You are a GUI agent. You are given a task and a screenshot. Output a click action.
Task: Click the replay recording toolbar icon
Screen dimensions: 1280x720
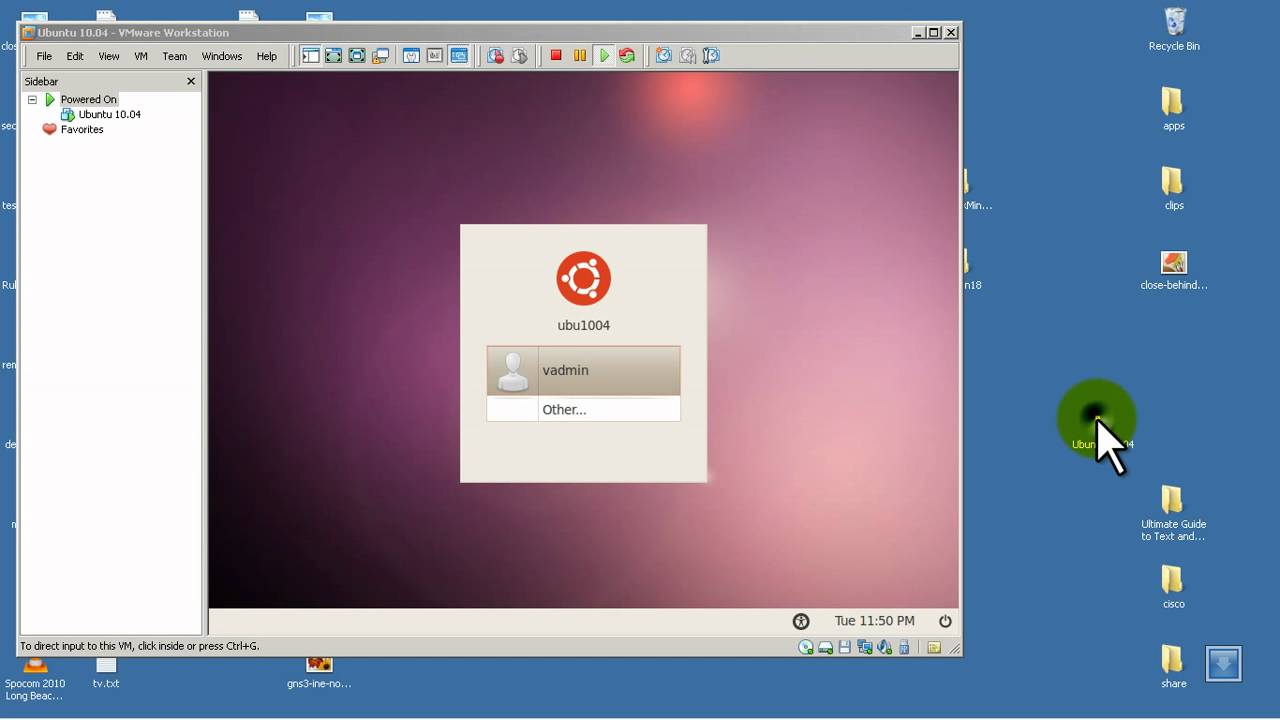(519, 56)
